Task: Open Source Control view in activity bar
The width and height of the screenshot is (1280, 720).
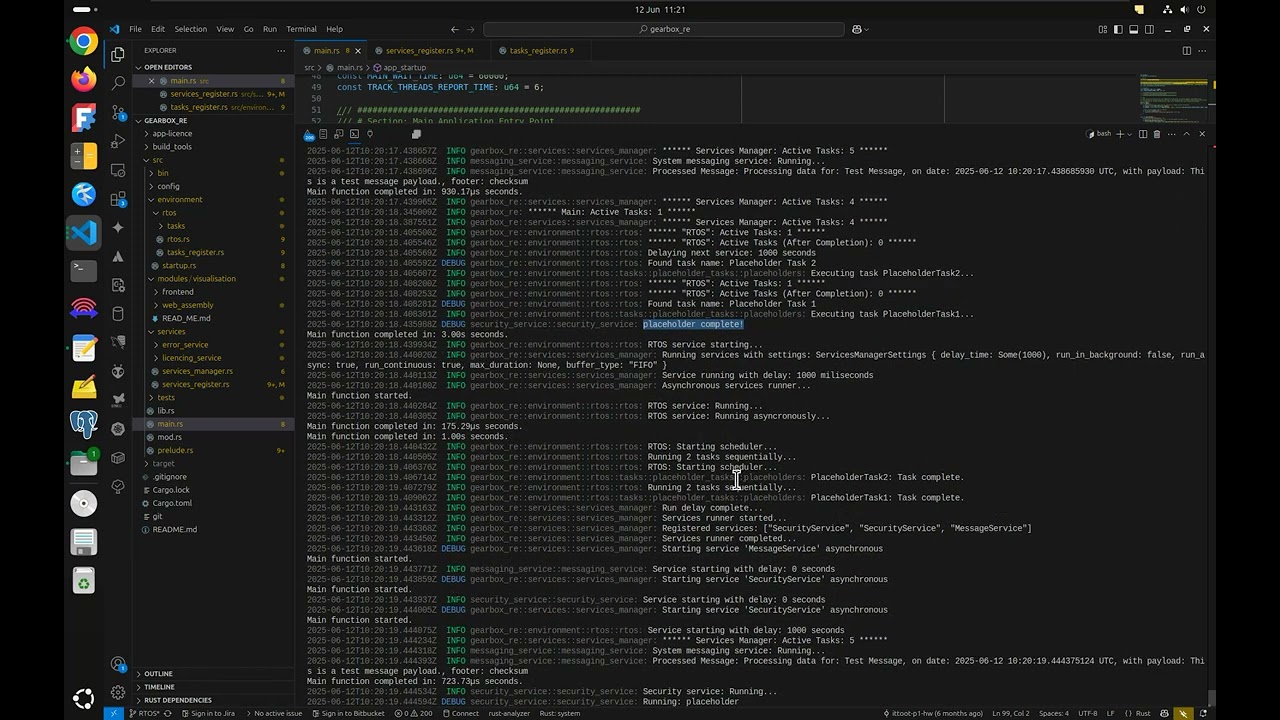Action: point(118,112)
